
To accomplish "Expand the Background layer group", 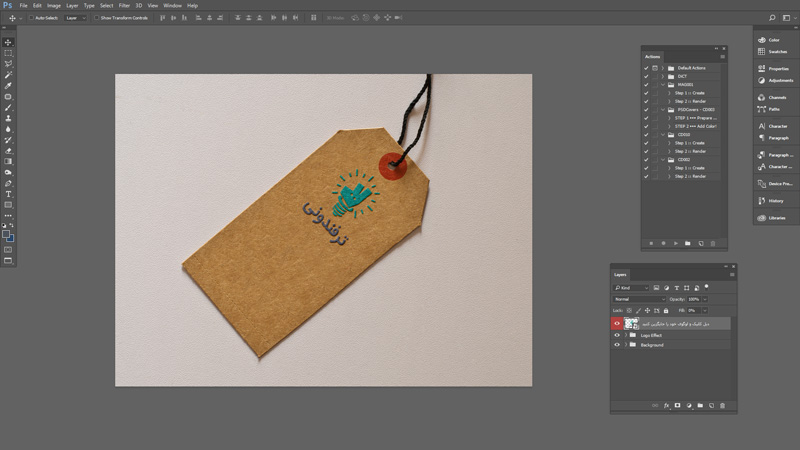I will pyautogui.click(x=626, y=345).
